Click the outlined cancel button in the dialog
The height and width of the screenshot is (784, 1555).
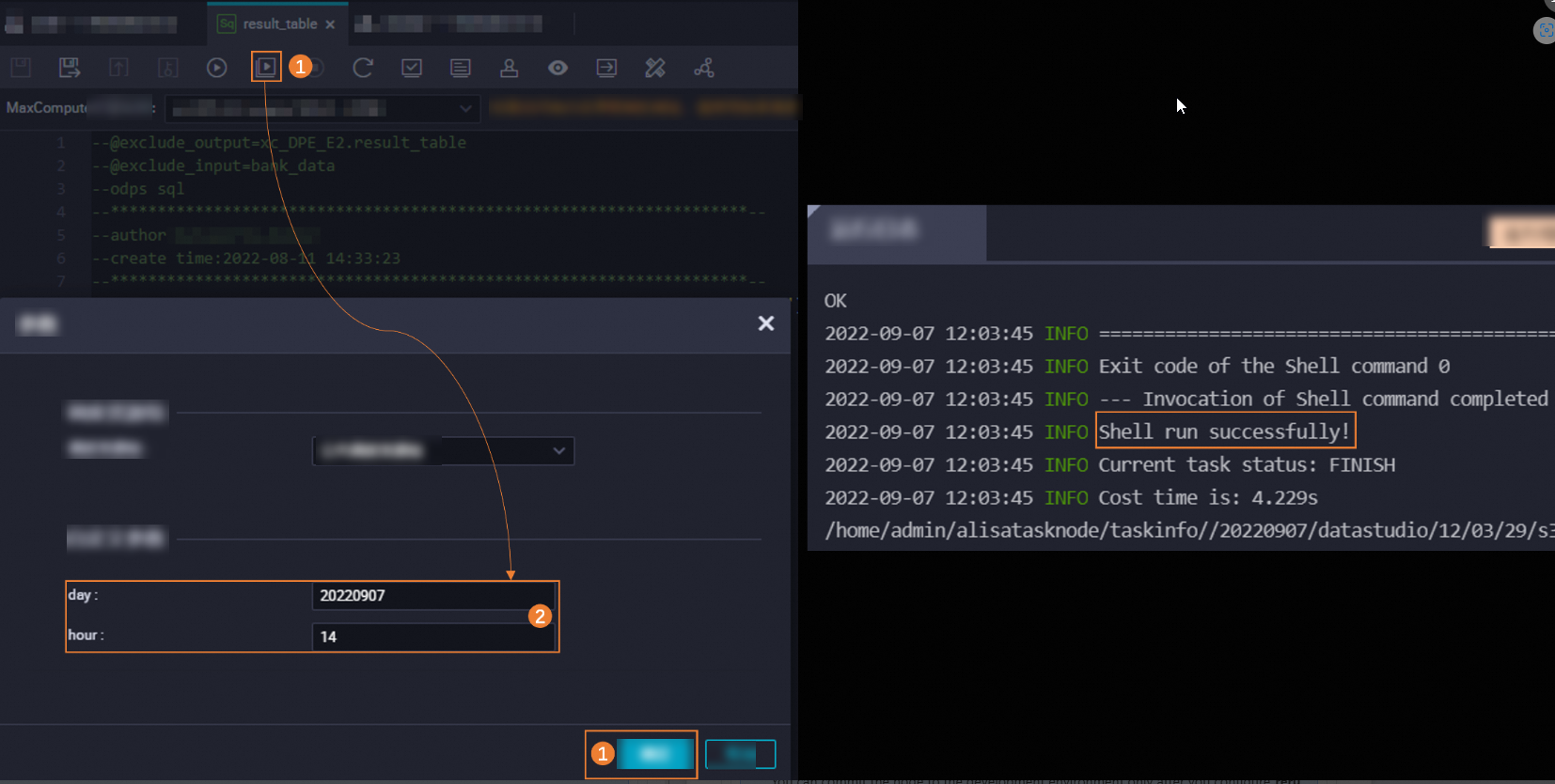click(741, 754)
